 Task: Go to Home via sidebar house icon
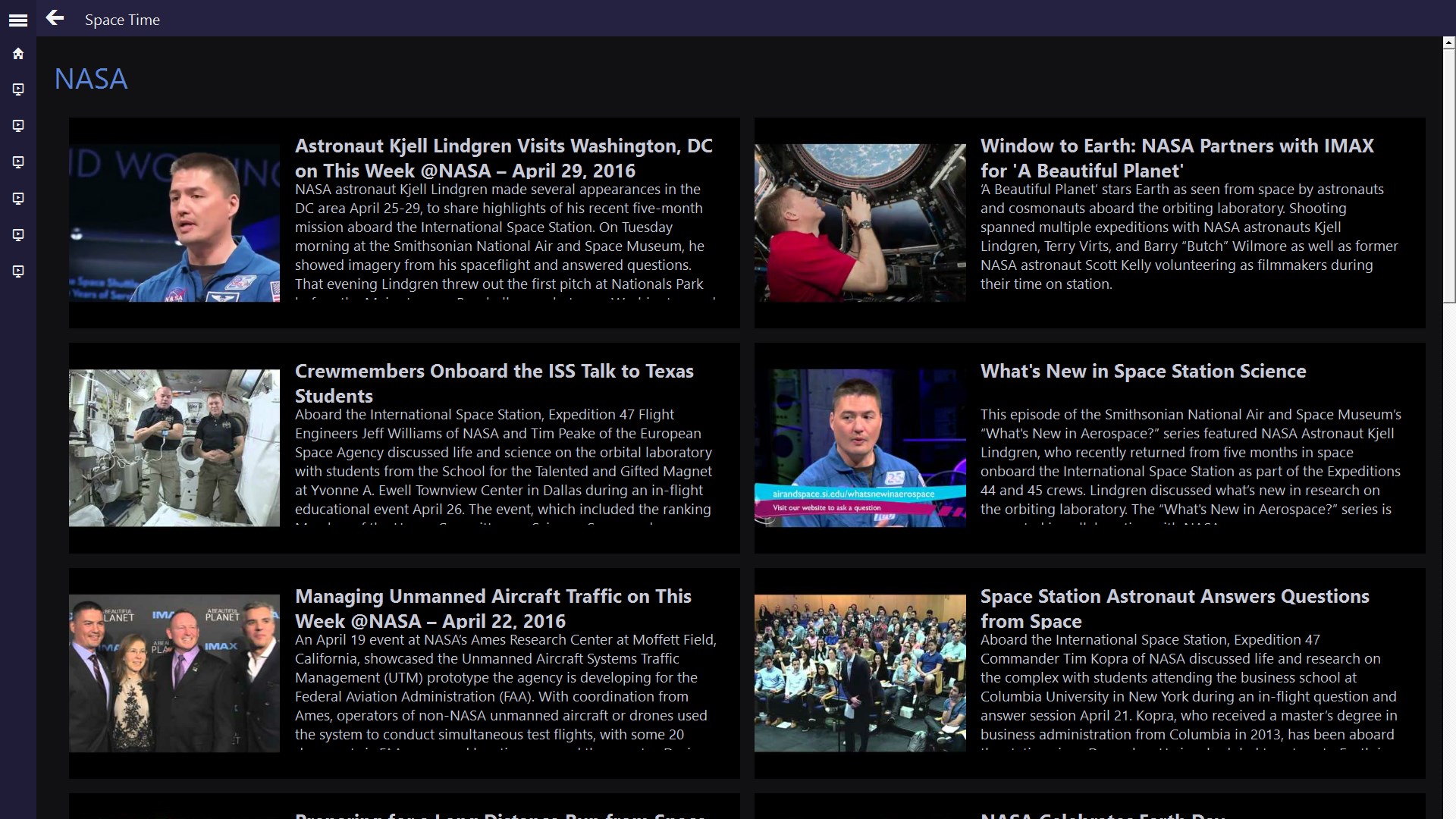tap(18, 54)
